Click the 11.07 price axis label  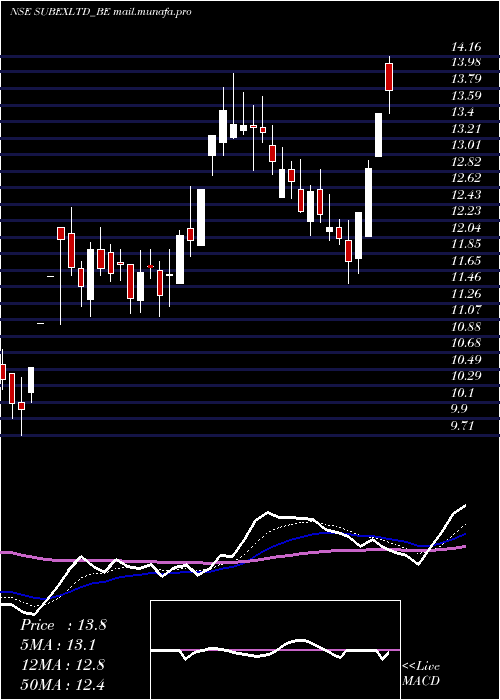[x=467, y=310]
